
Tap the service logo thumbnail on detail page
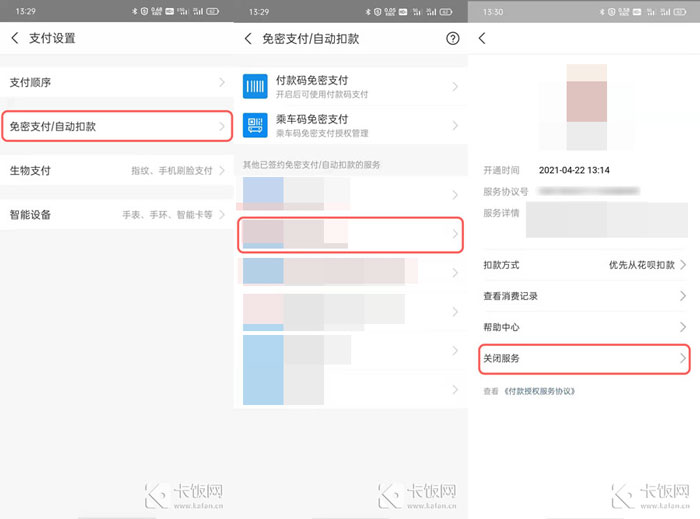586,106
